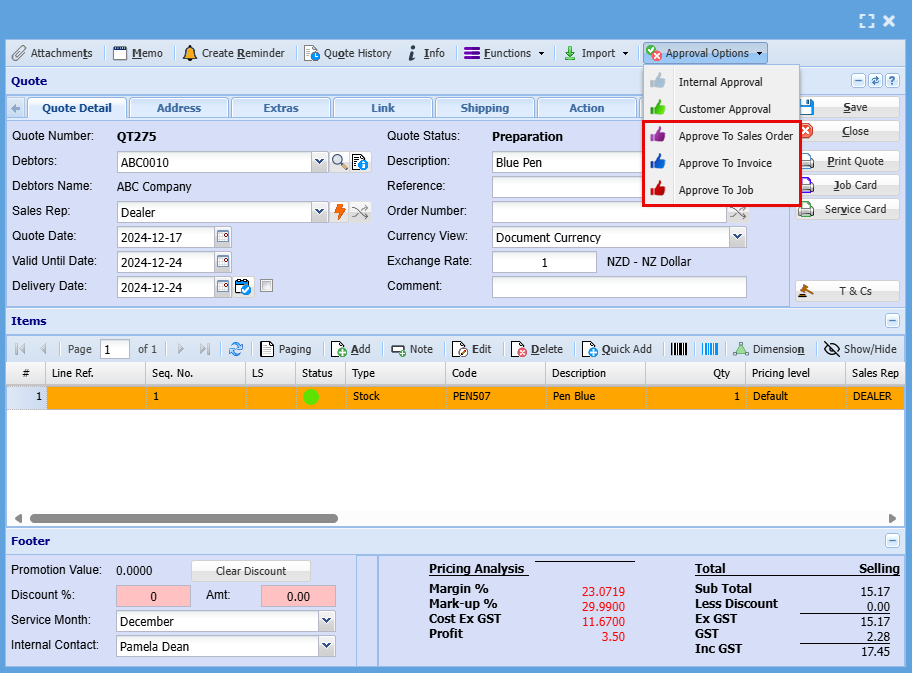Click the Refresh icon in Items toolbar
Viewport: 912px width, 673px height.
click(236, 349)
